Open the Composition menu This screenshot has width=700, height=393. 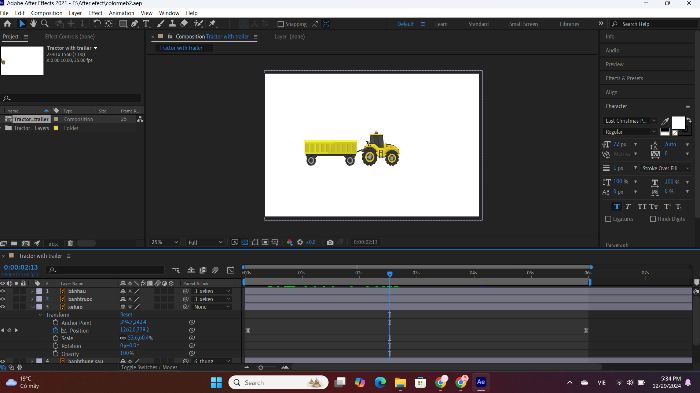(46, 13)
